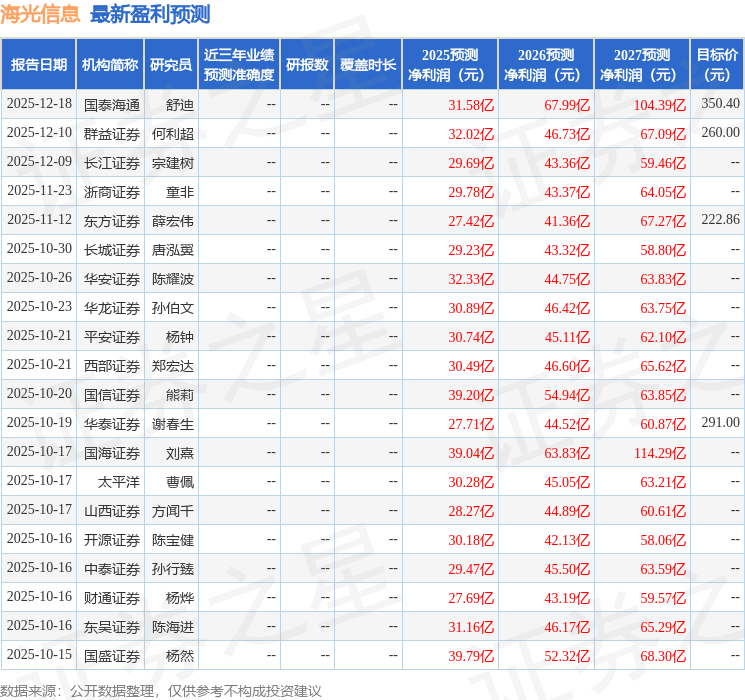Click institution name 东方证券
745x700 pixels.
[x=112, y=221]
